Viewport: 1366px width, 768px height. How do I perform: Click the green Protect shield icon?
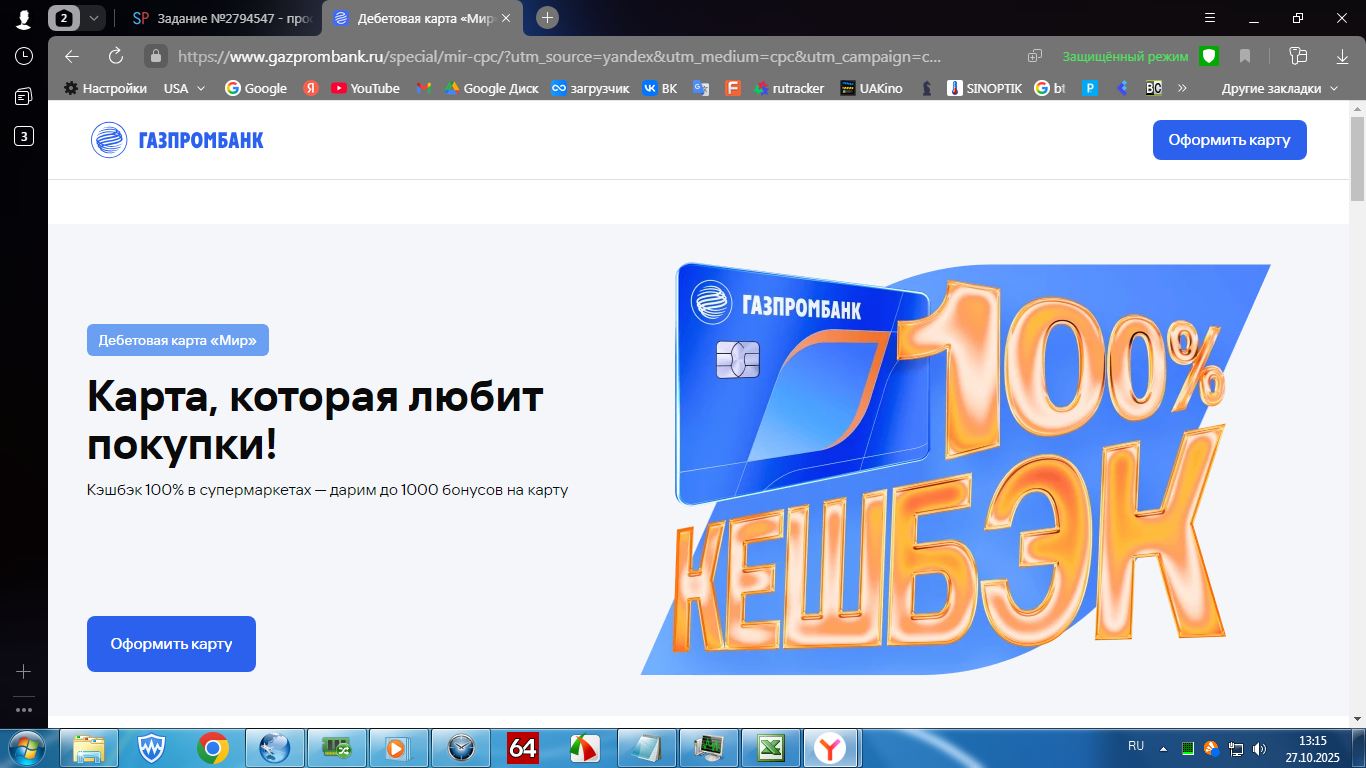point(1209,56)
